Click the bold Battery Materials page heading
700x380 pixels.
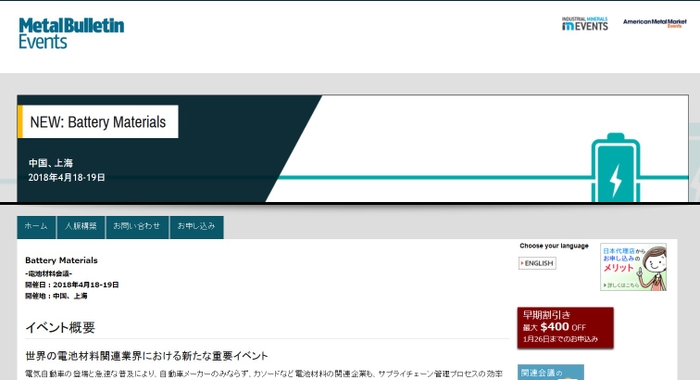click(x=61, y=260)
